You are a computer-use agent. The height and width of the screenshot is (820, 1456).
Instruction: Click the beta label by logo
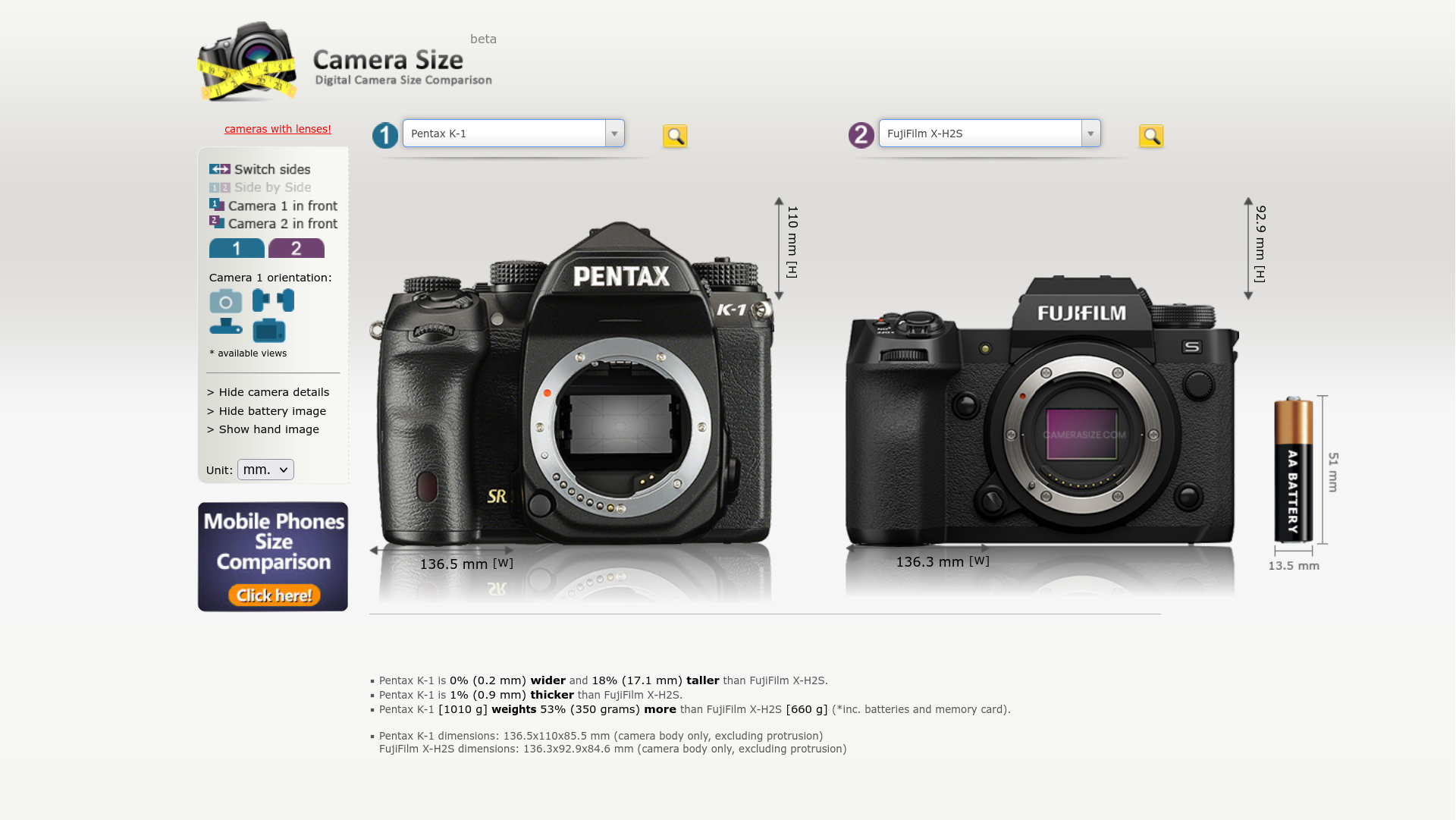[x=483, y=39]
